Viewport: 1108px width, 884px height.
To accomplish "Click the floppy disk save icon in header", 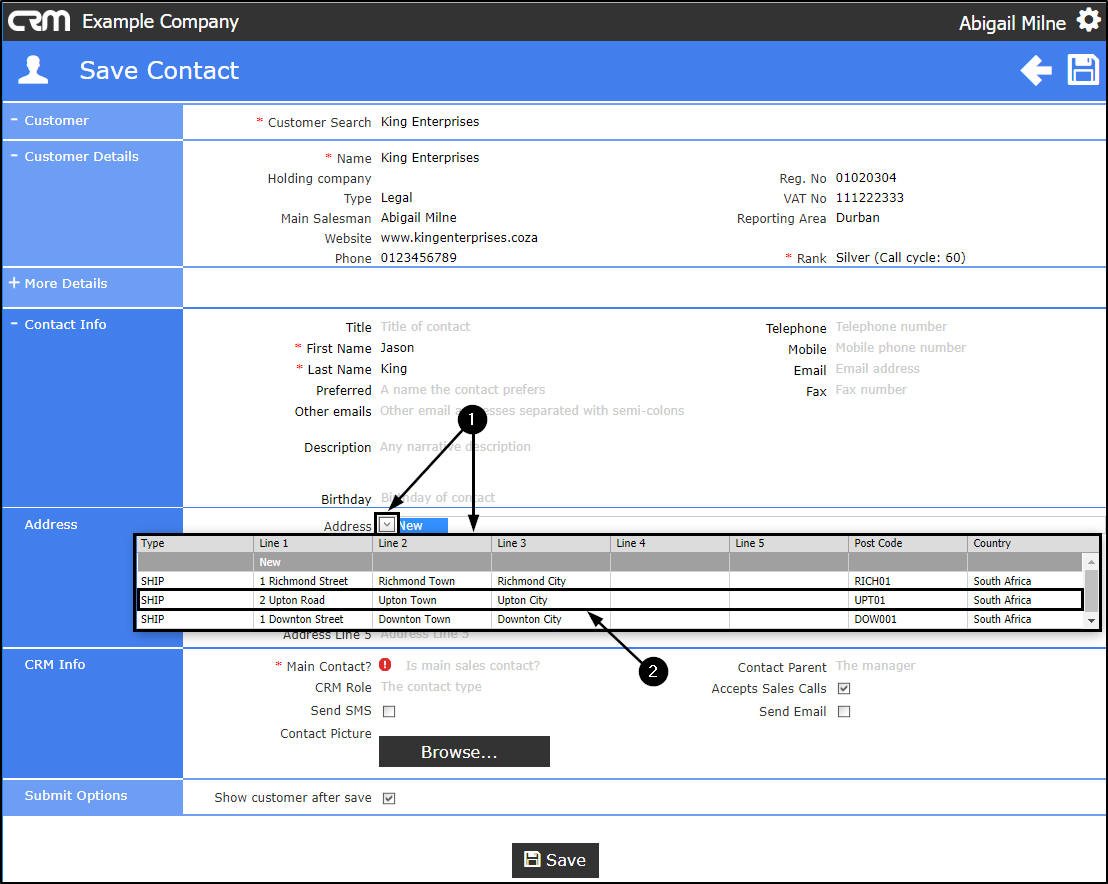I will pos(1083,70).
